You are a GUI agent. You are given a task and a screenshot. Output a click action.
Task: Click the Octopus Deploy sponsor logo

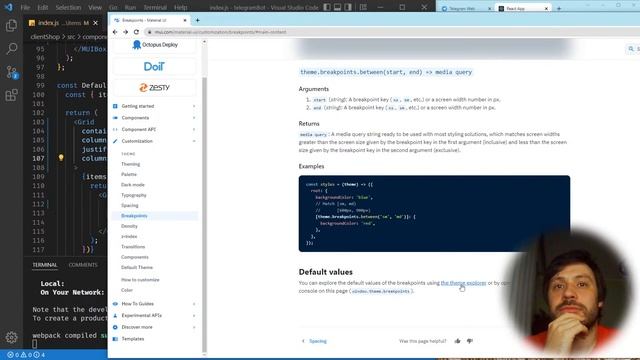click(x=155, y=45)
